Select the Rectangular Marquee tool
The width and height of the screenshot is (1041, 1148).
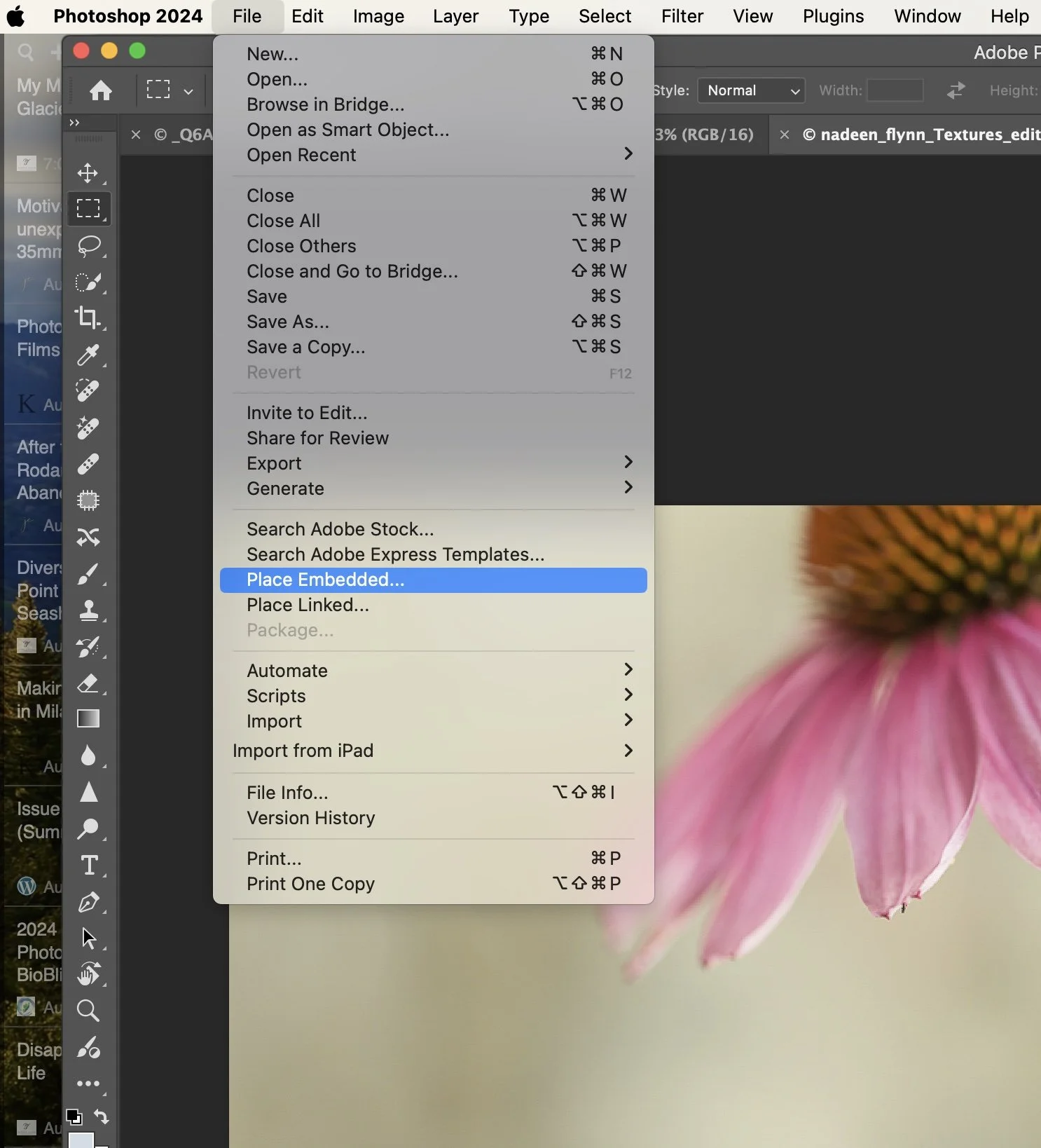(x=88, y=208)
